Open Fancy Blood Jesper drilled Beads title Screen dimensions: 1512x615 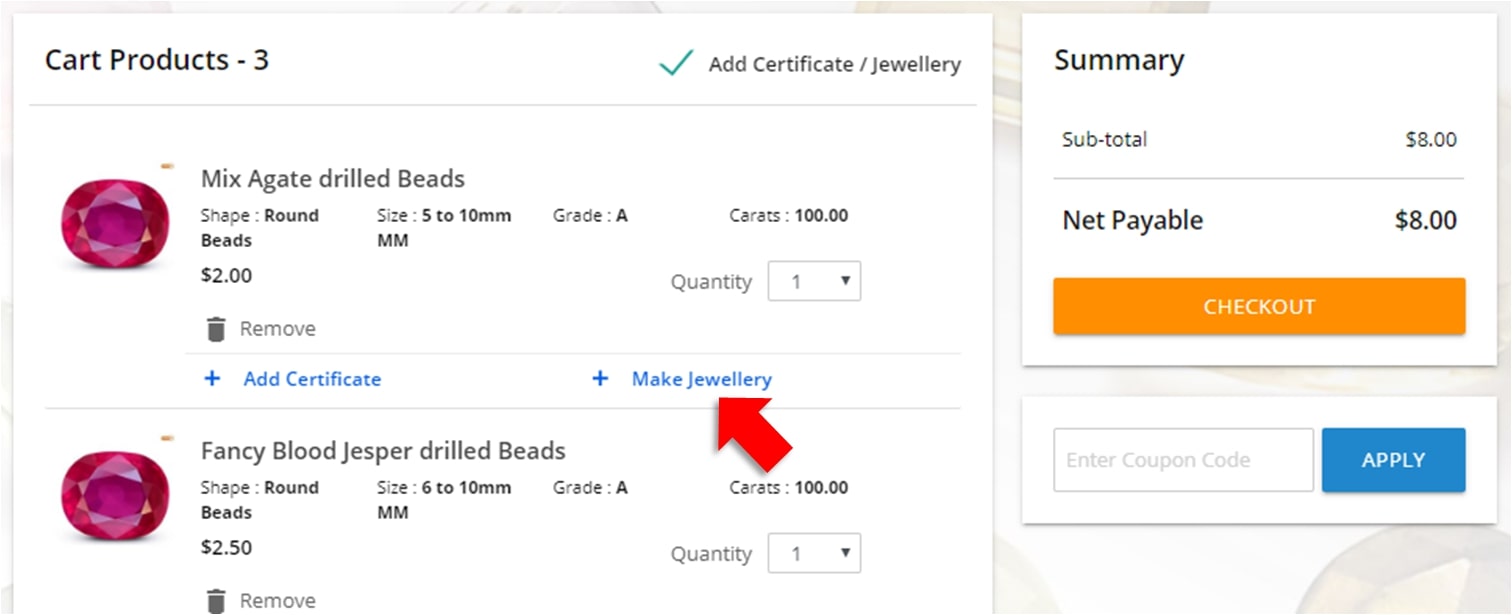click(x=383, y=451)
